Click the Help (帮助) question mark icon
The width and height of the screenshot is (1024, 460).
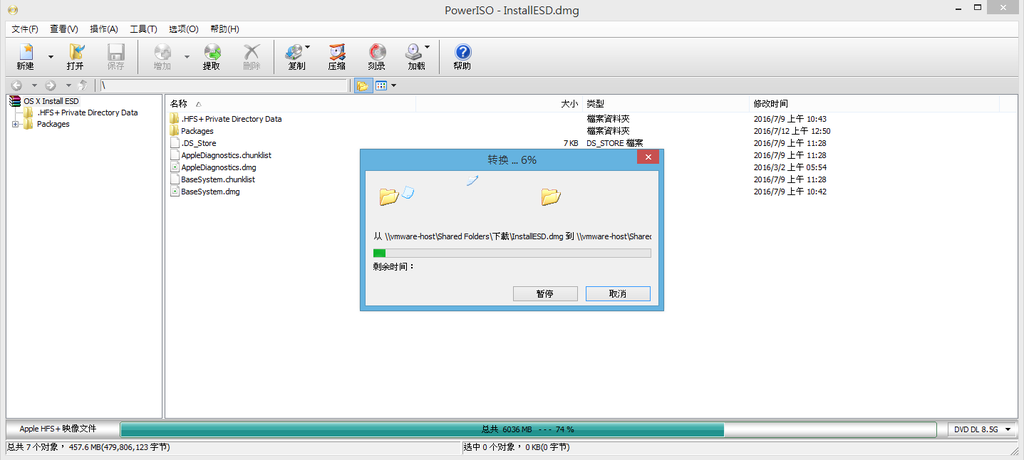(x=462, y=53)
